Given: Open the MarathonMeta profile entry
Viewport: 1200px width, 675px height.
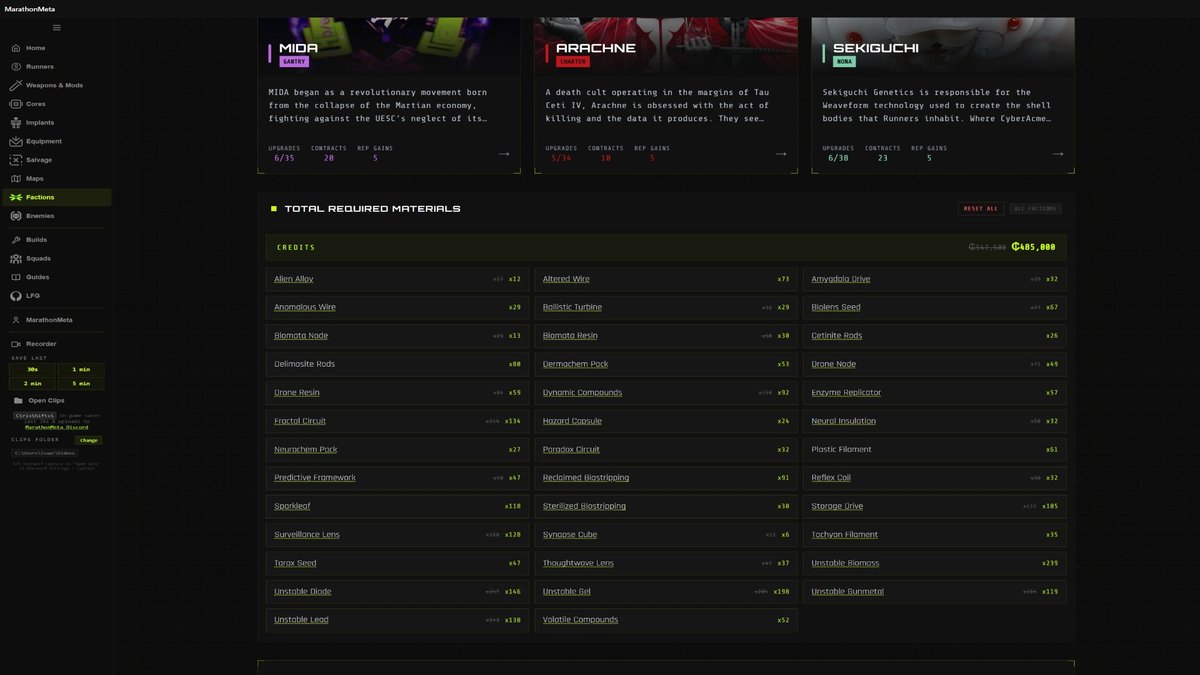Looking at the screenshot, I should click(x=57, y=320).
